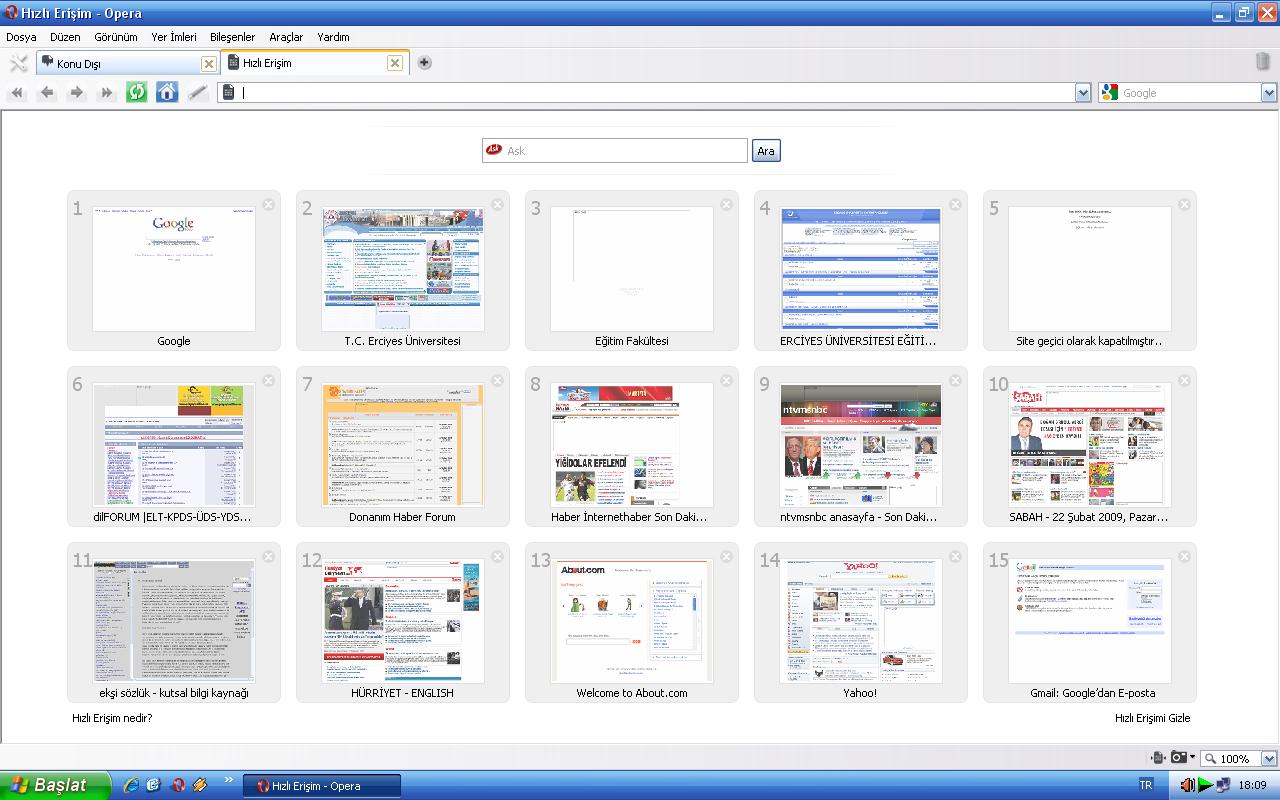This screenshot has height=800, width=1280.
Task: Click the volume icon in system tray
Action: (x=1187, y=785)
